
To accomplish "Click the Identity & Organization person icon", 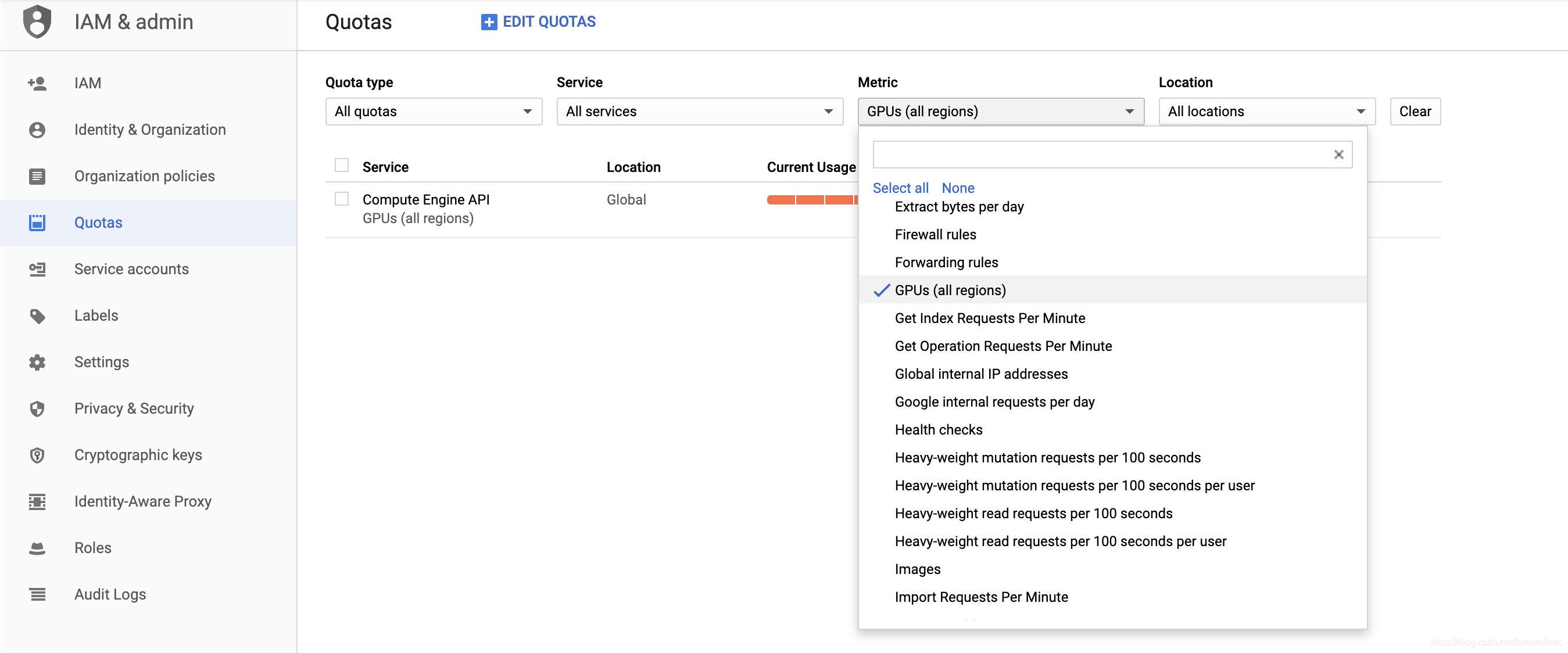I will [x=37, y=130].
